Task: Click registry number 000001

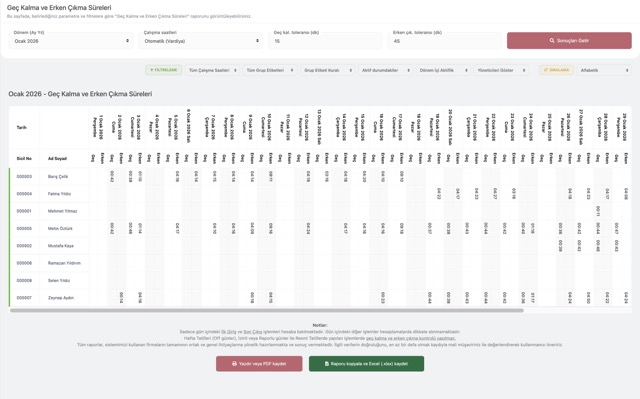Action: [x=24, y=211]
